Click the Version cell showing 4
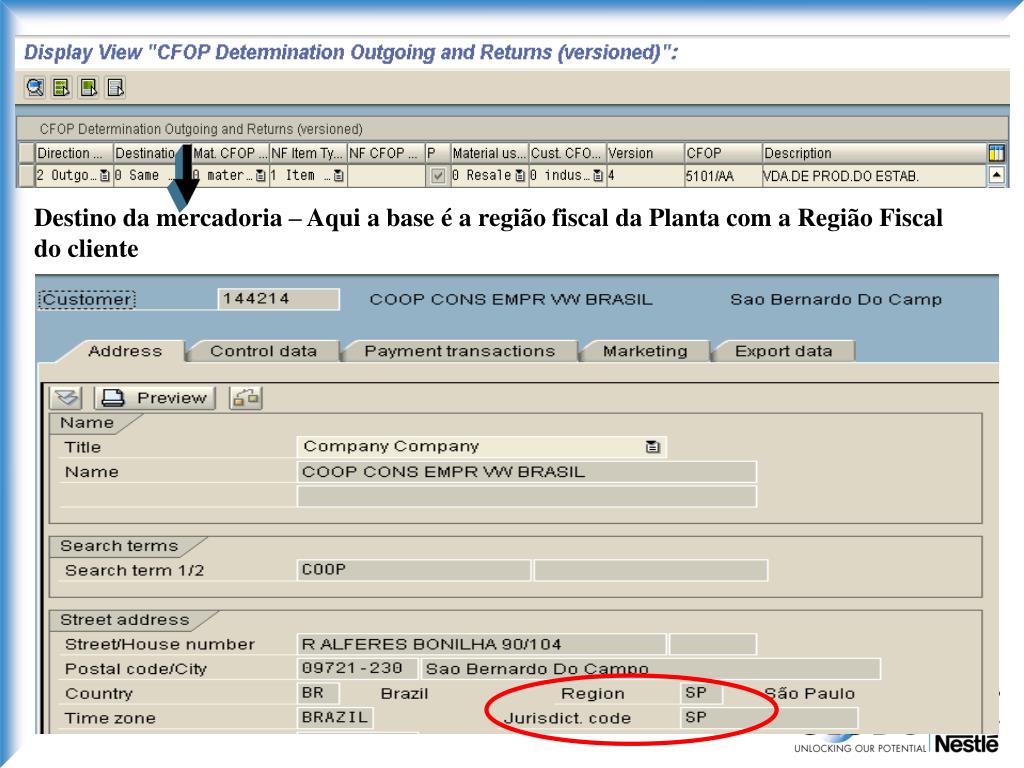 645,176
